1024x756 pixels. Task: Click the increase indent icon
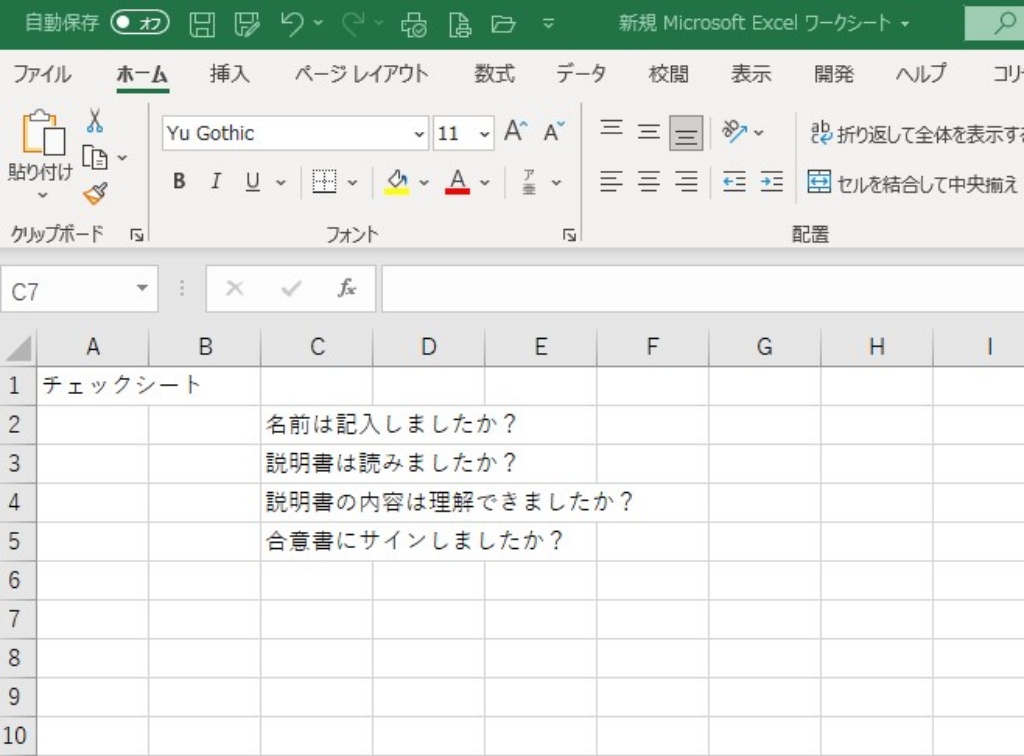[772, 181]
